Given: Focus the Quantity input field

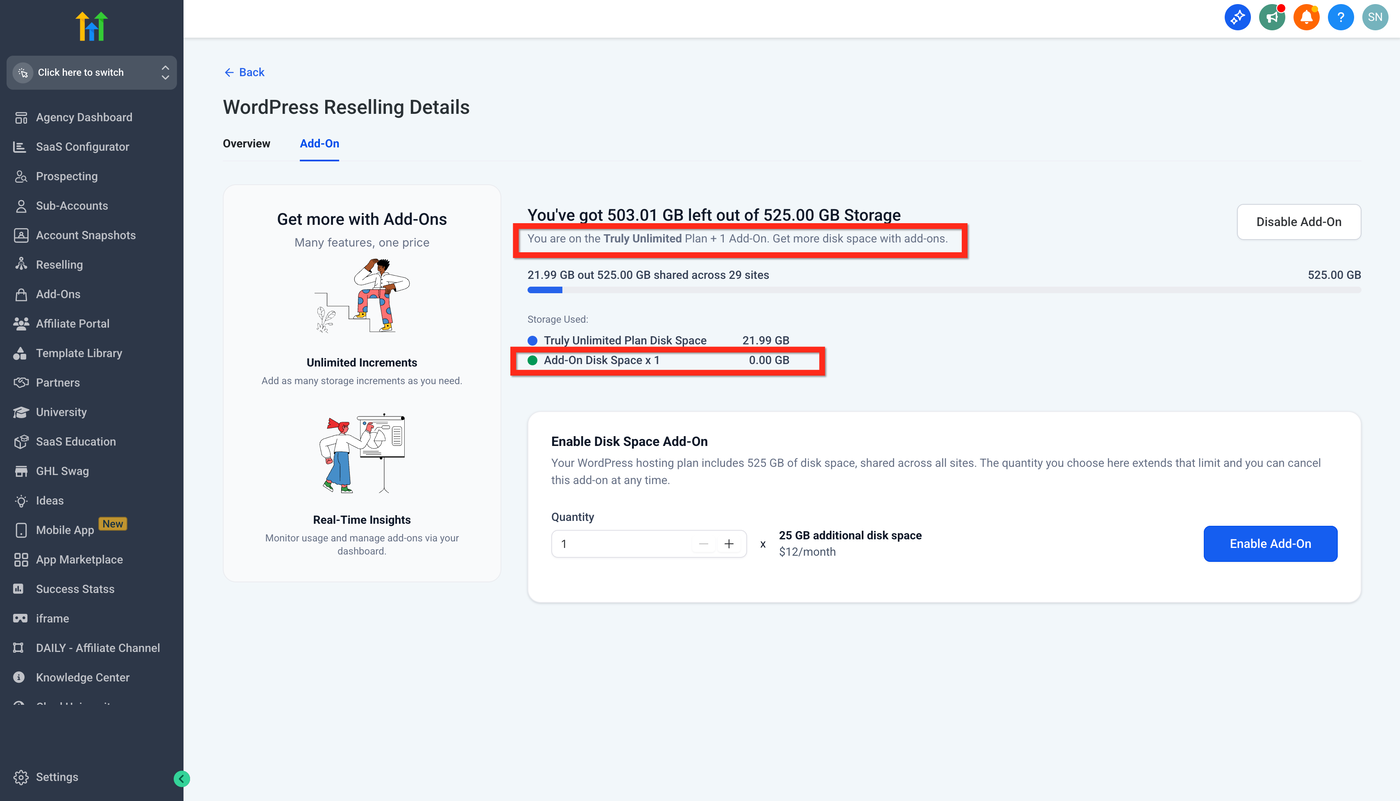Looking at the screenshot, I should (648, 544).
